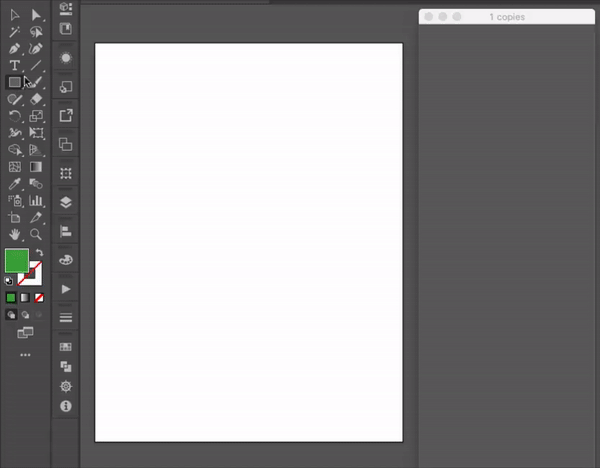600x468 pixels.
Task: Swap fill and stroke with curved arrow
Action: (x=39, y=253)
